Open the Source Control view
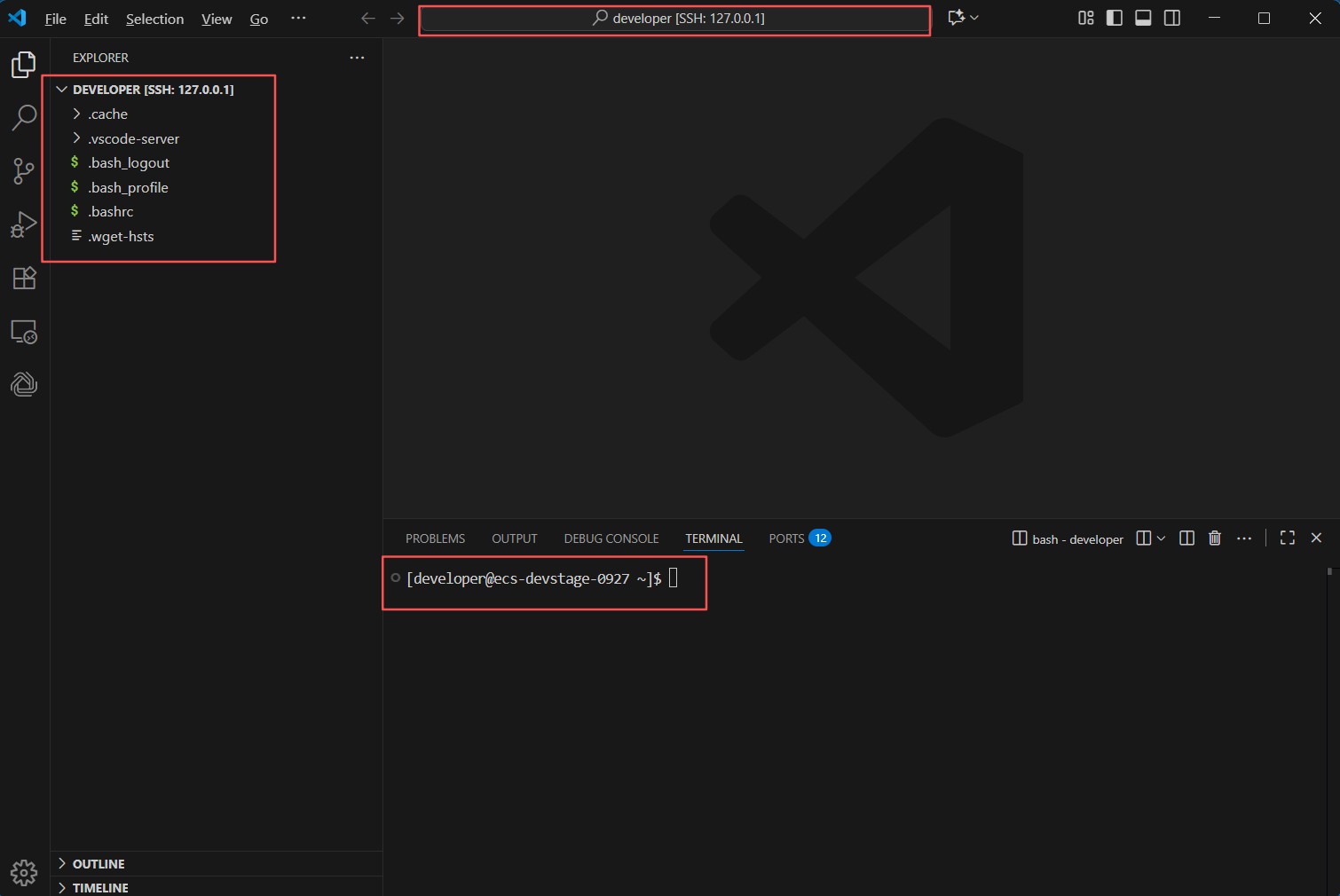Image resolution: width=1340 pixels, height=896 pixels. click(24, 171)
